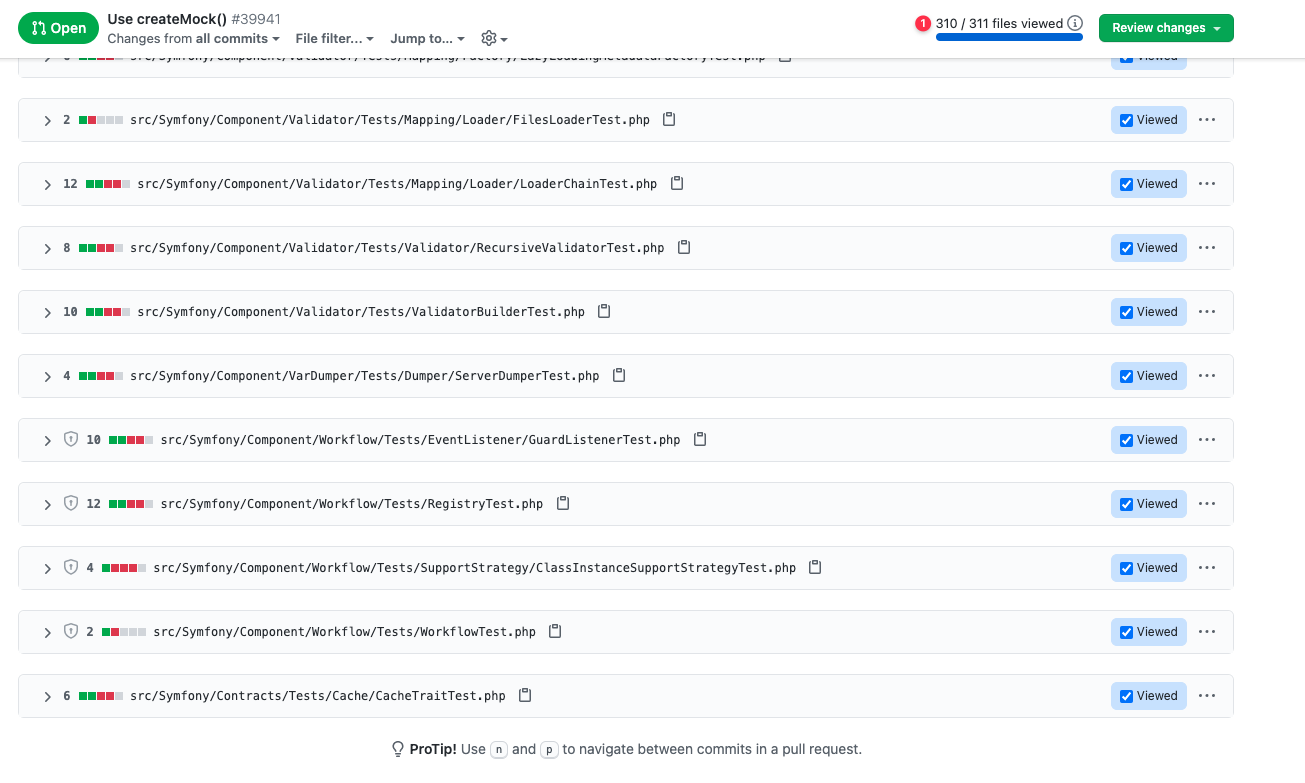Open File filter dropdown
The image size is (1305, 783).
[335, 38]
